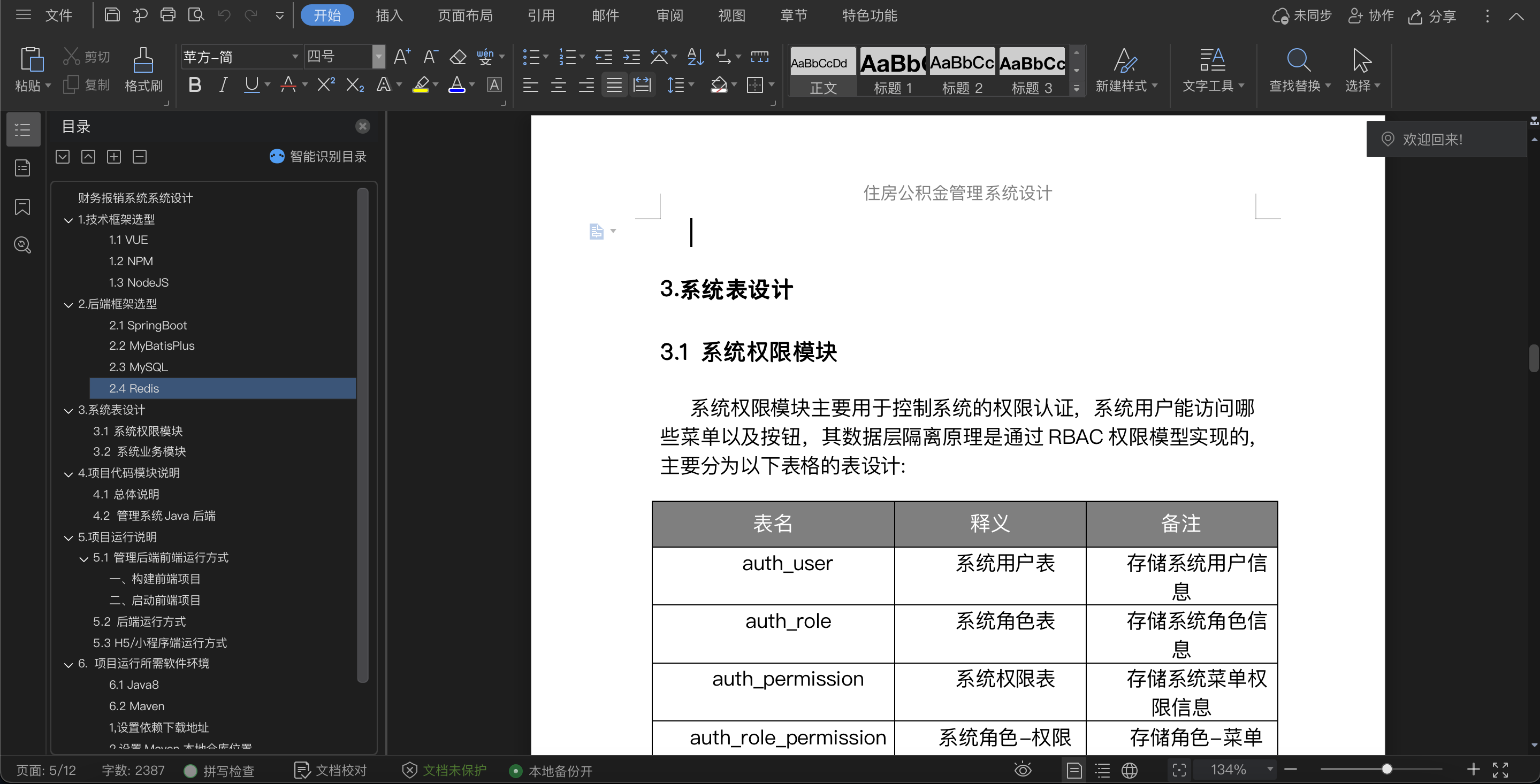Screen dimensions: 1540x784
Task: Open the chapters page icon in sidebar
Action: tap(22, 168)
